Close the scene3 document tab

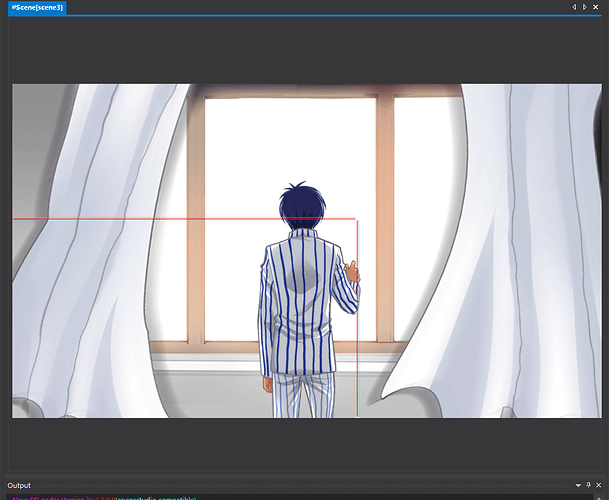(x=595, y=7)
